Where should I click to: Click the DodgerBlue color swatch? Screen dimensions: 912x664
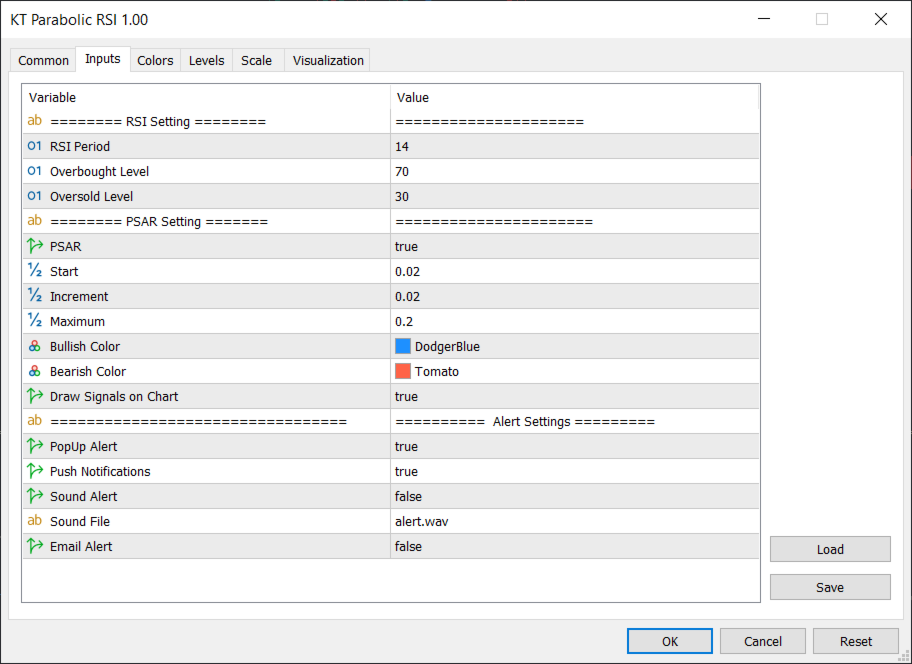[403, 347]
